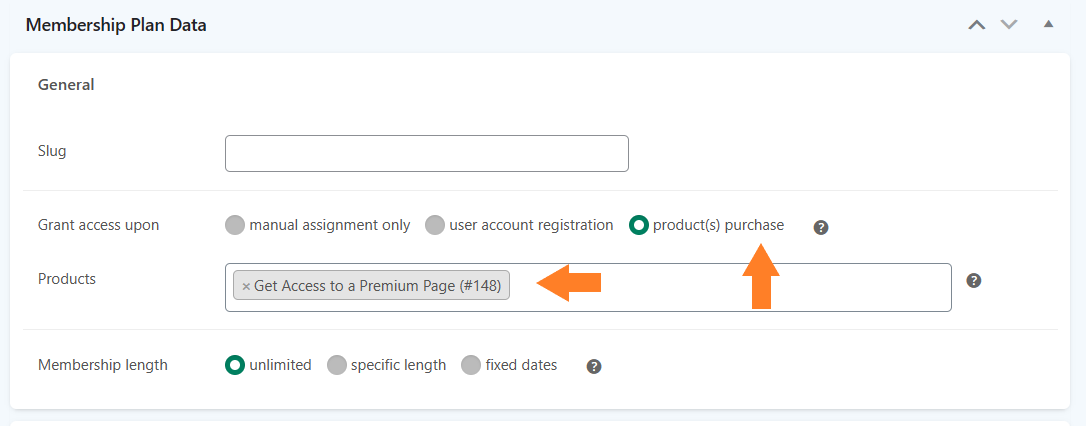Click the Products field label
This screenshot has width=1086, height=426.
tap(66, 278)
